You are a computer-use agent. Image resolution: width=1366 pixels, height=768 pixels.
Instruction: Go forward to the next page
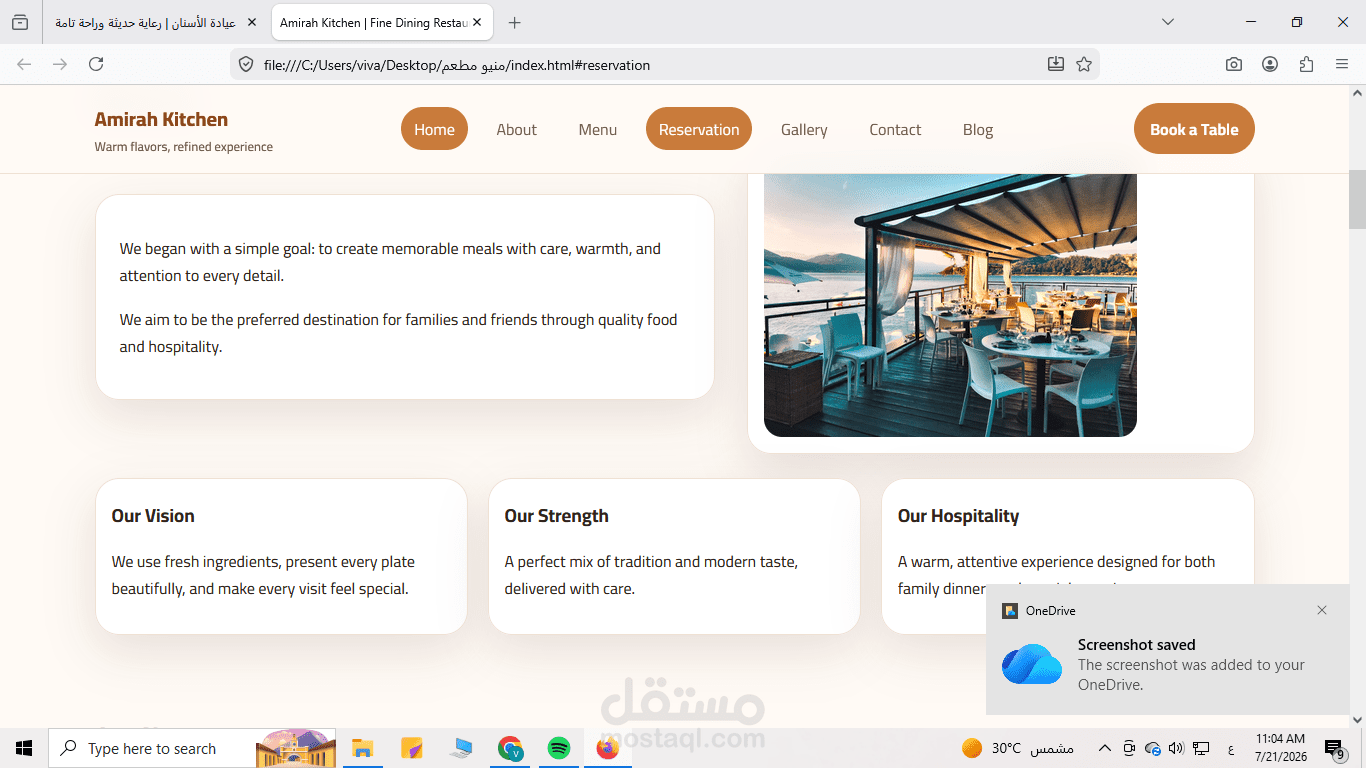[x=60, y=64]
